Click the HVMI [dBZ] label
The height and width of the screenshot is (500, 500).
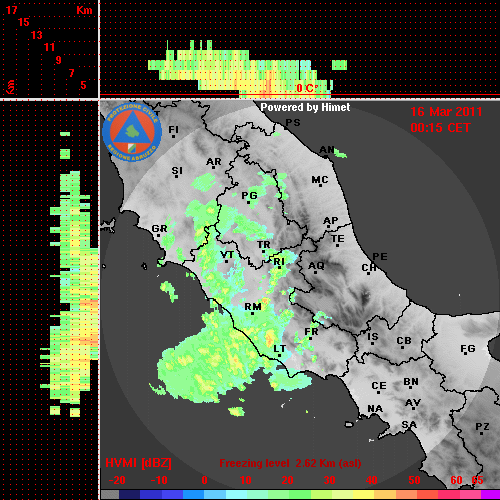pyautogui.click(x=138, y=463)
